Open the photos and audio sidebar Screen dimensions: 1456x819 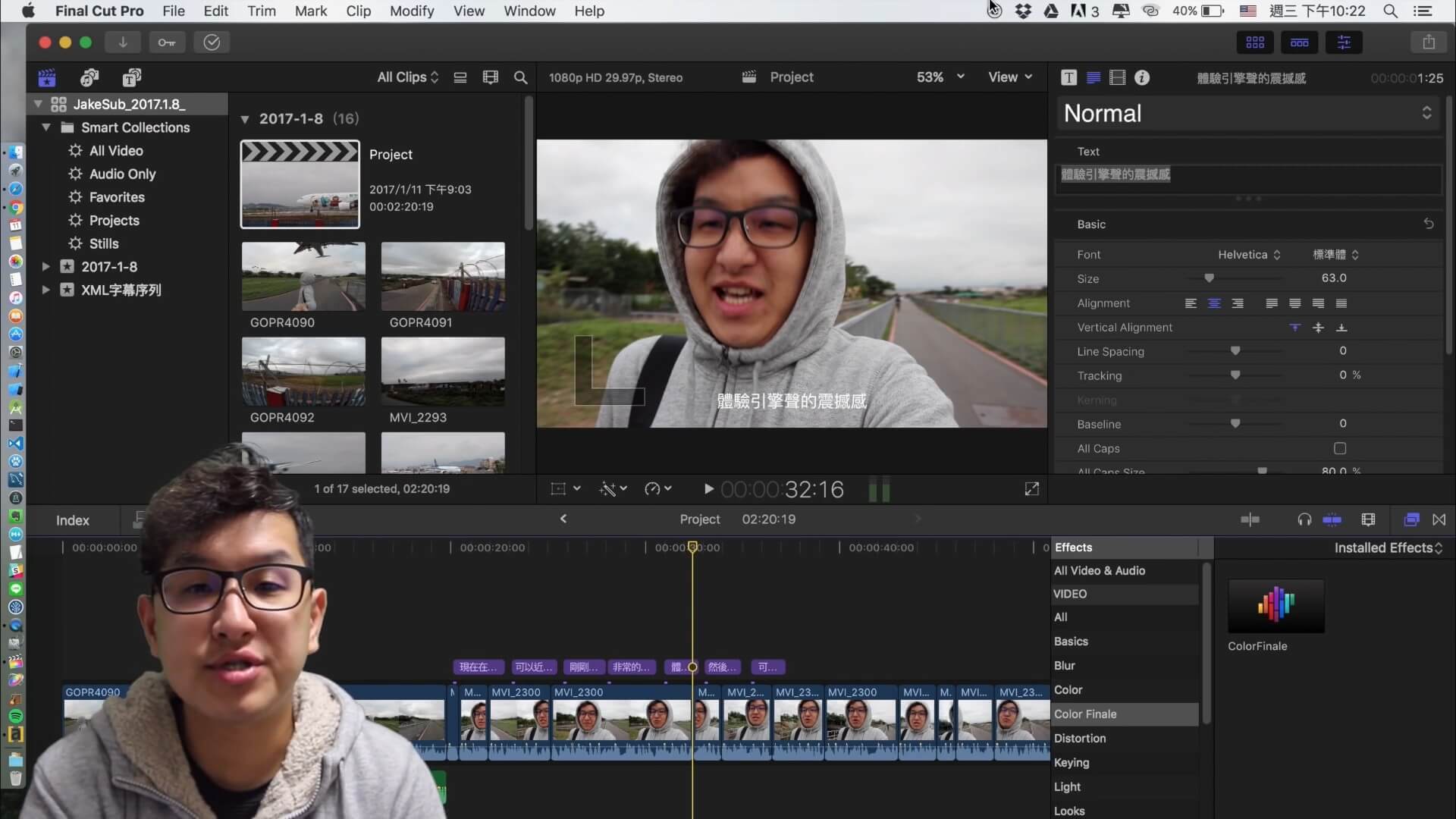click(x=89, y=77)
